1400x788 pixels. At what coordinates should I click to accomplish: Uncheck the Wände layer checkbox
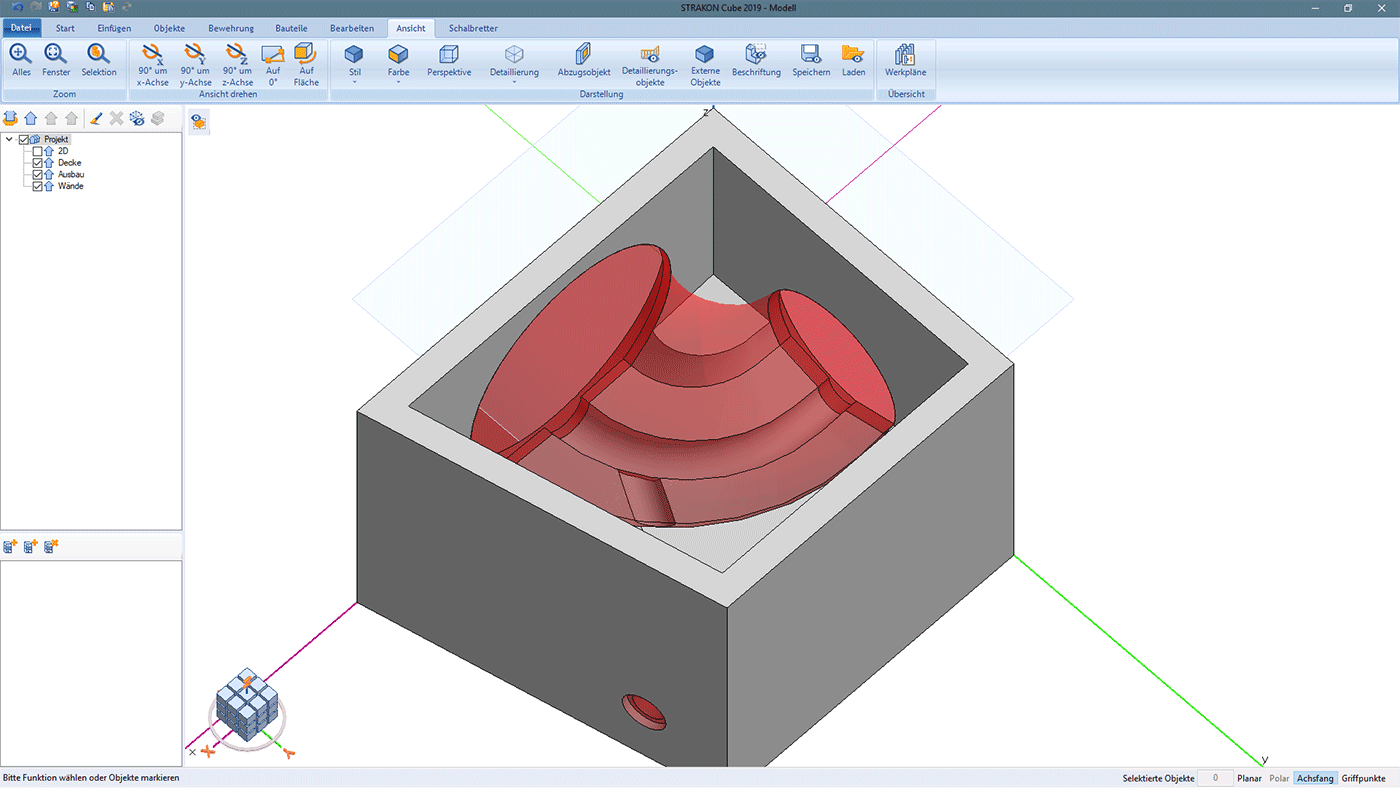(38, 186)
